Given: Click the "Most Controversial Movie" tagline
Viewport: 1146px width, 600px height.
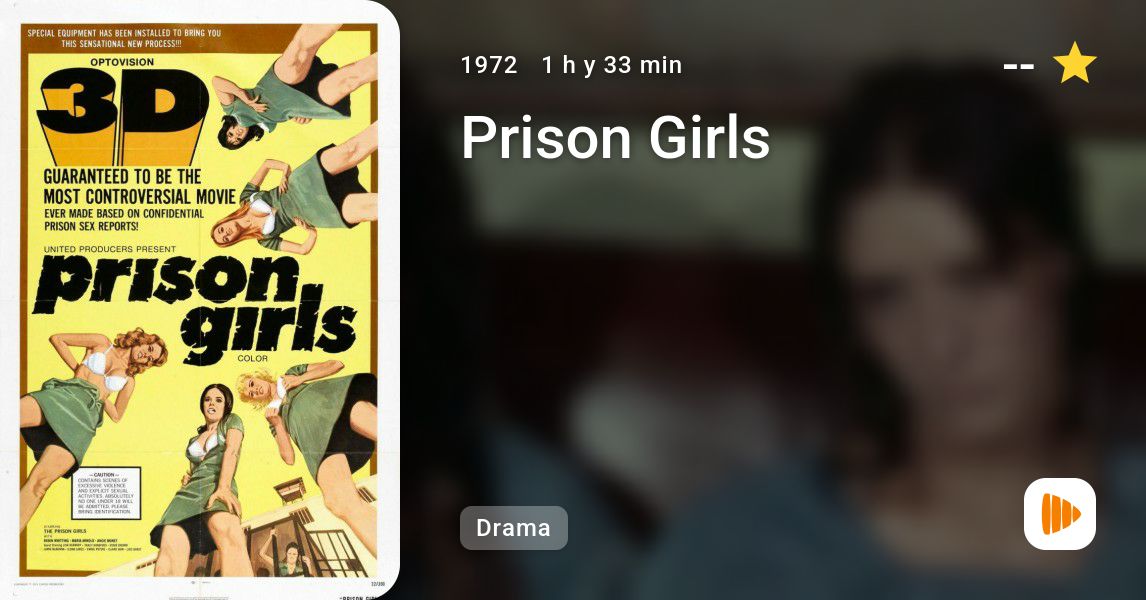Looking at the screenshot, I should [x=140, y=197].
